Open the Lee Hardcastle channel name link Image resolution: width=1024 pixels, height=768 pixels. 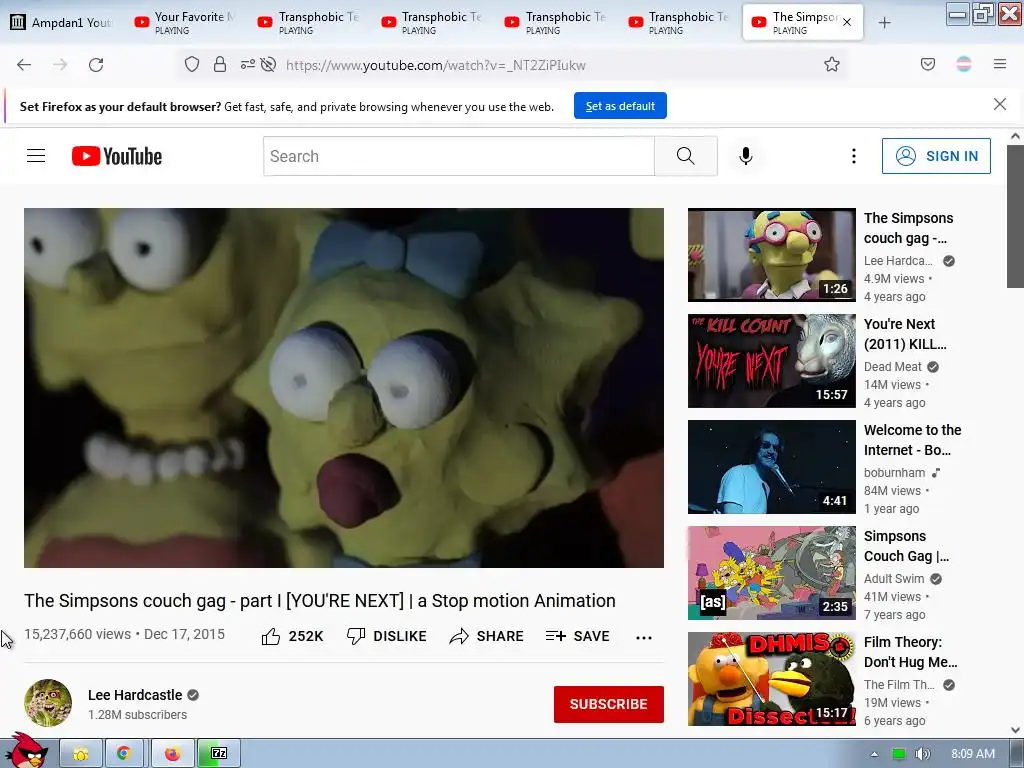coord(135,695)
